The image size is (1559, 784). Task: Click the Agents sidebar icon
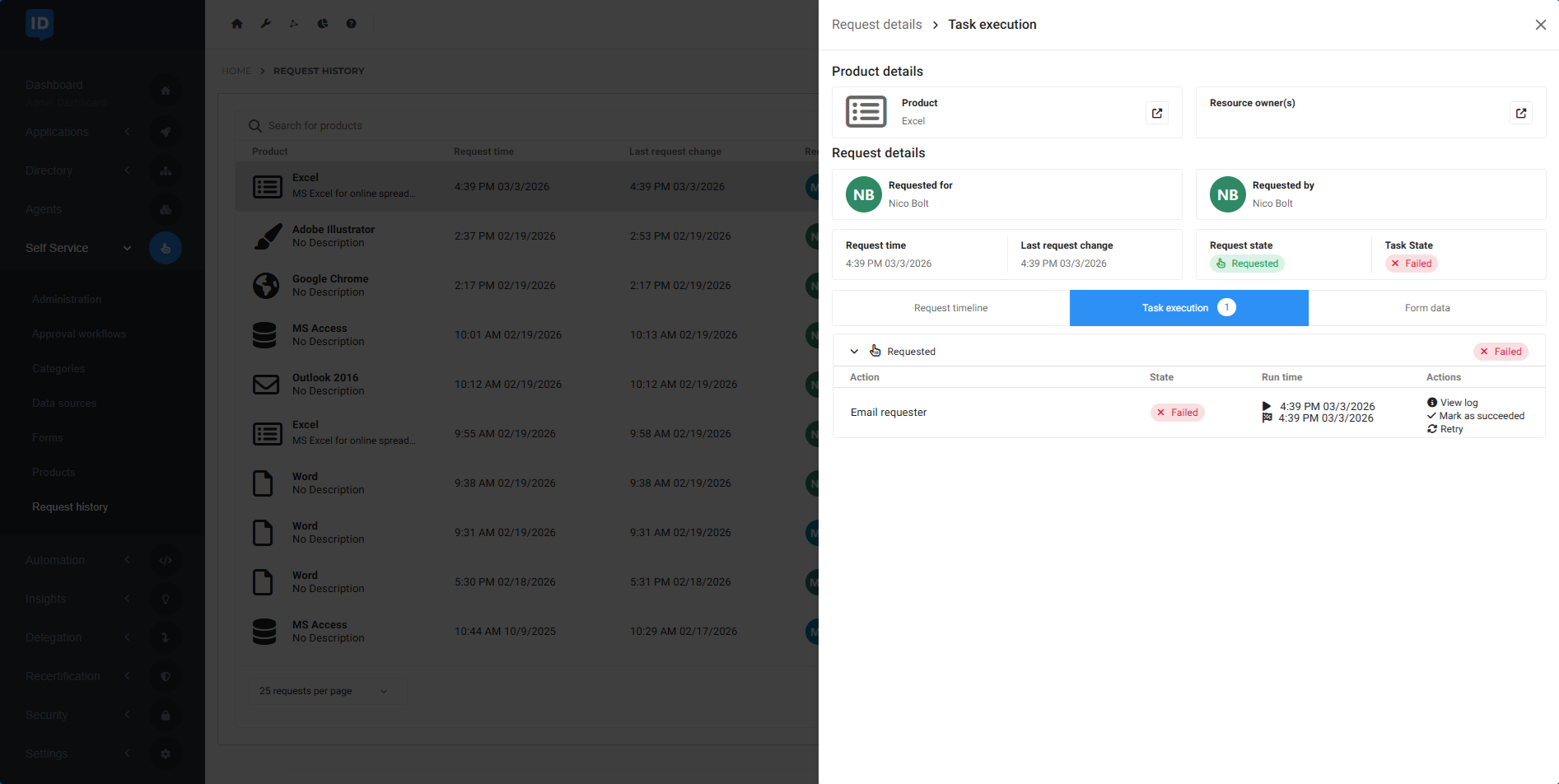(166, 209)
